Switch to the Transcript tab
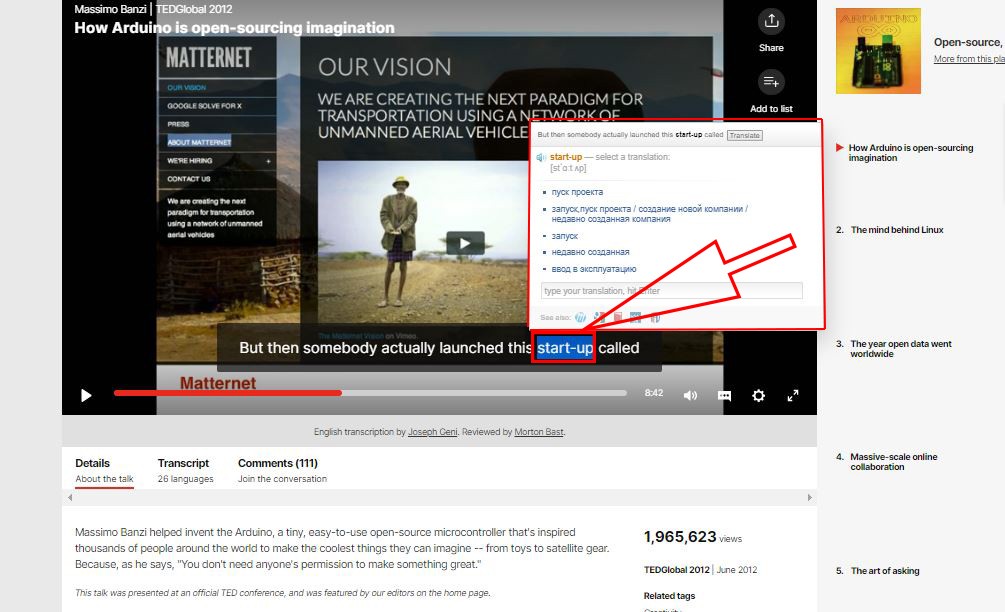Screen dimensions: 1005x612 point(185,470)
